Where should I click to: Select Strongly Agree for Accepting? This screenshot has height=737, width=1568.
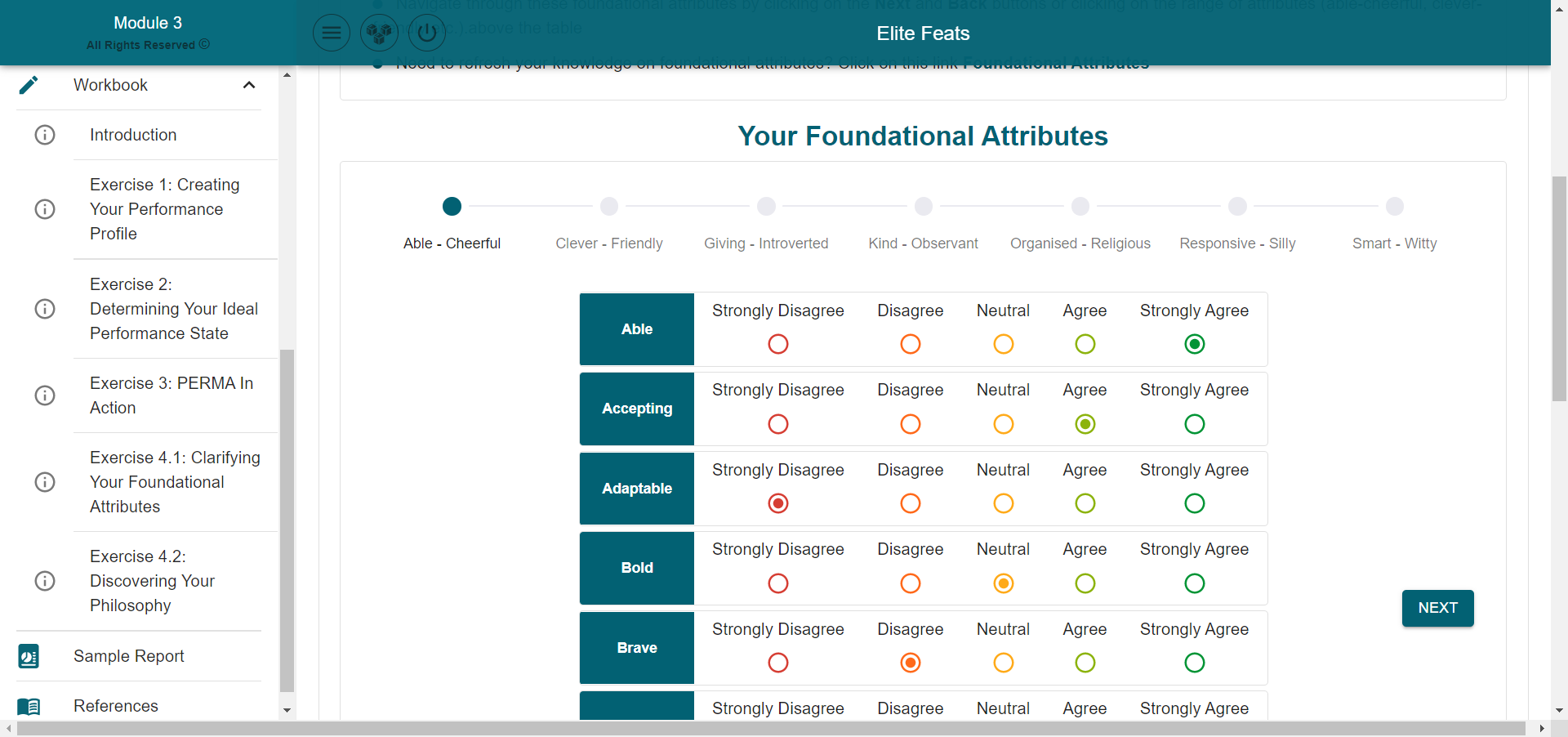1194,424
